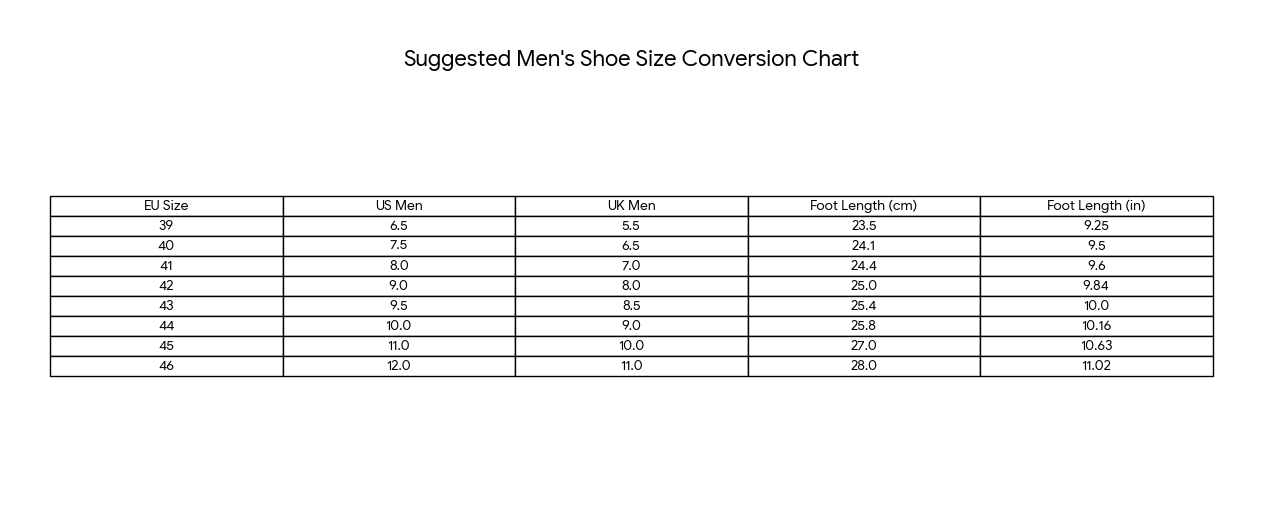Select the US Men 7.5 cell
This screenshot has height=528, width=1262.
tap(399, 246)
